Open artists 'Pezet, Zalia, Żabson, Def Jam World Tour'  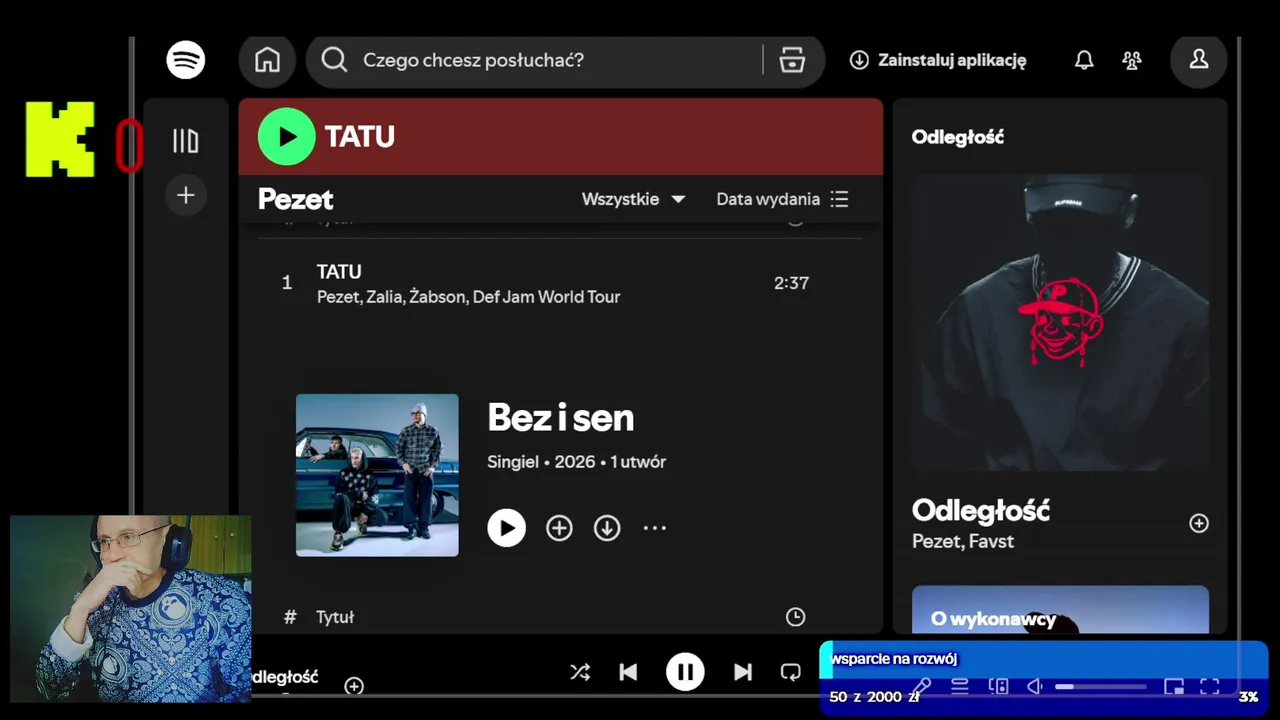point(468,297)
